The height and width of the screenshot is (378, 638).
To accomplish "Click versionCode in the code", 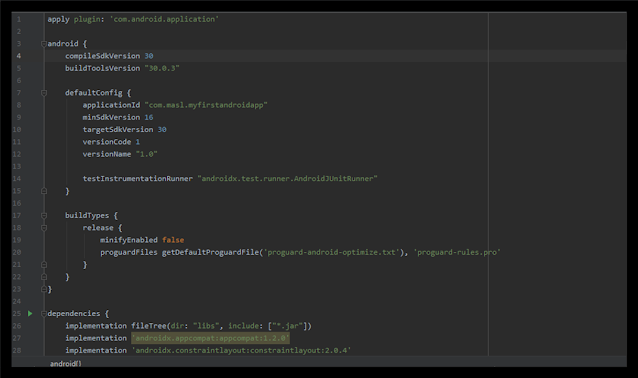I will 107,142.
